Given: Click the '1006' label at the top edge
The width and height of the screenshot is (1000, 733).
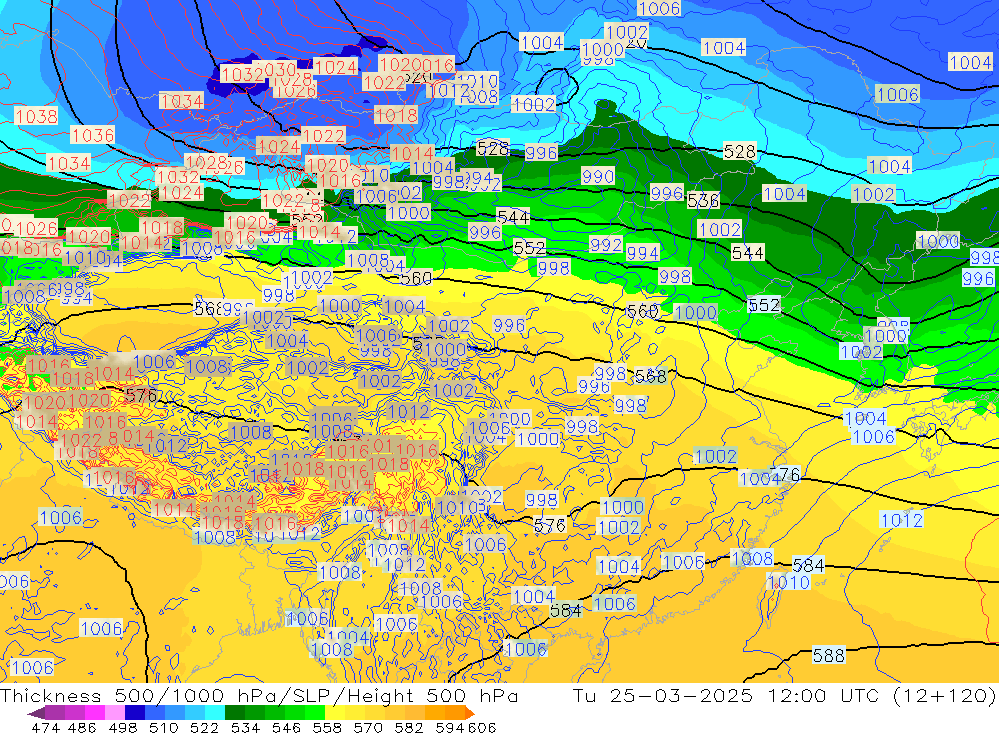Looking at the screenshot, I should point(659,8).
